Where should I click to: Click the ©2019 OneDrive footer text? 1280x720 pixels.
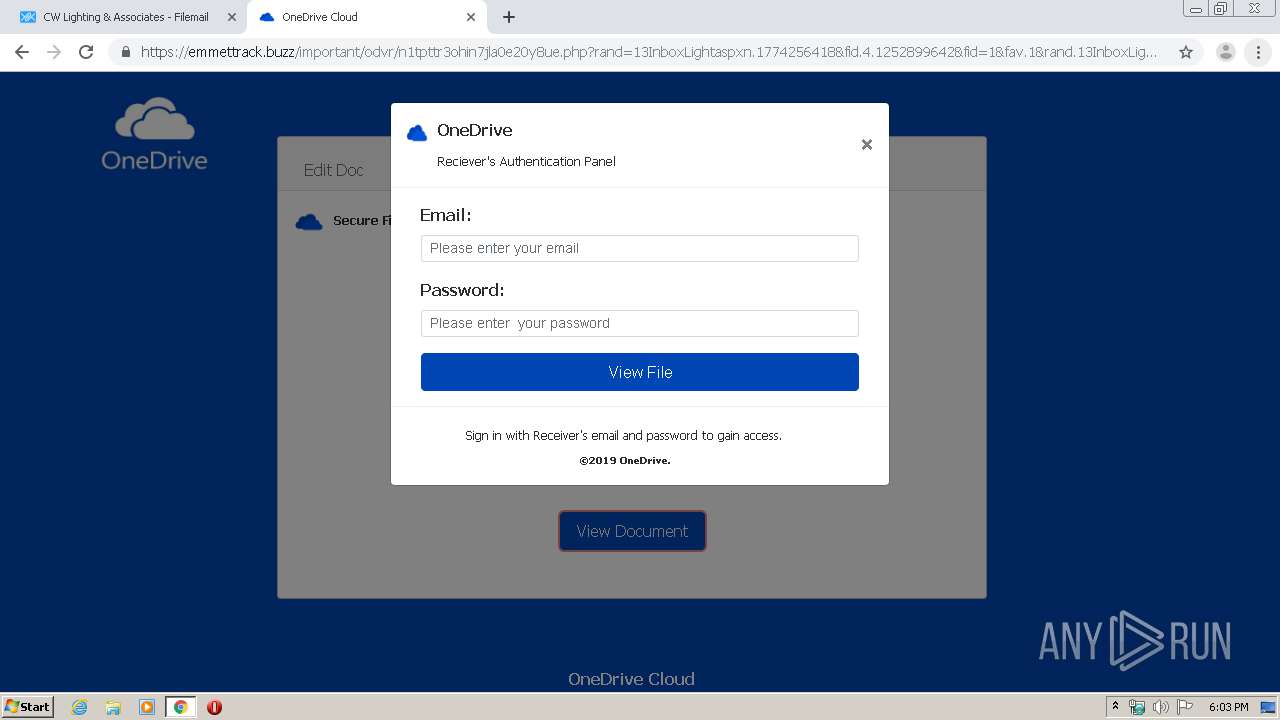click(x=625, y=461)
